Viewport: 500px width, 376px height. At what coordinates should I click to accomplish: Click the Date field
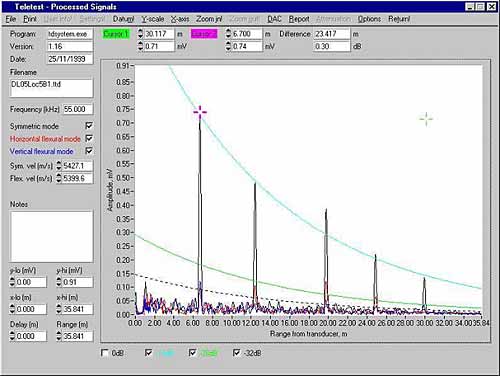click(x=70, y=59)
